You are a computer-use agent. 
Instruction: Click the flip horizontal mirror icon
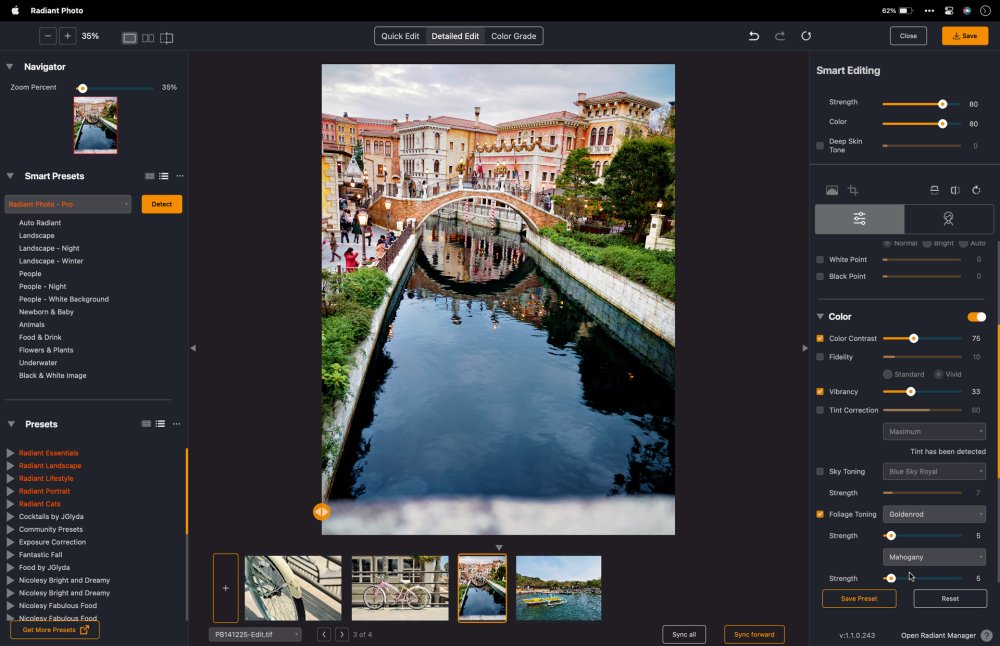[955, 190]
